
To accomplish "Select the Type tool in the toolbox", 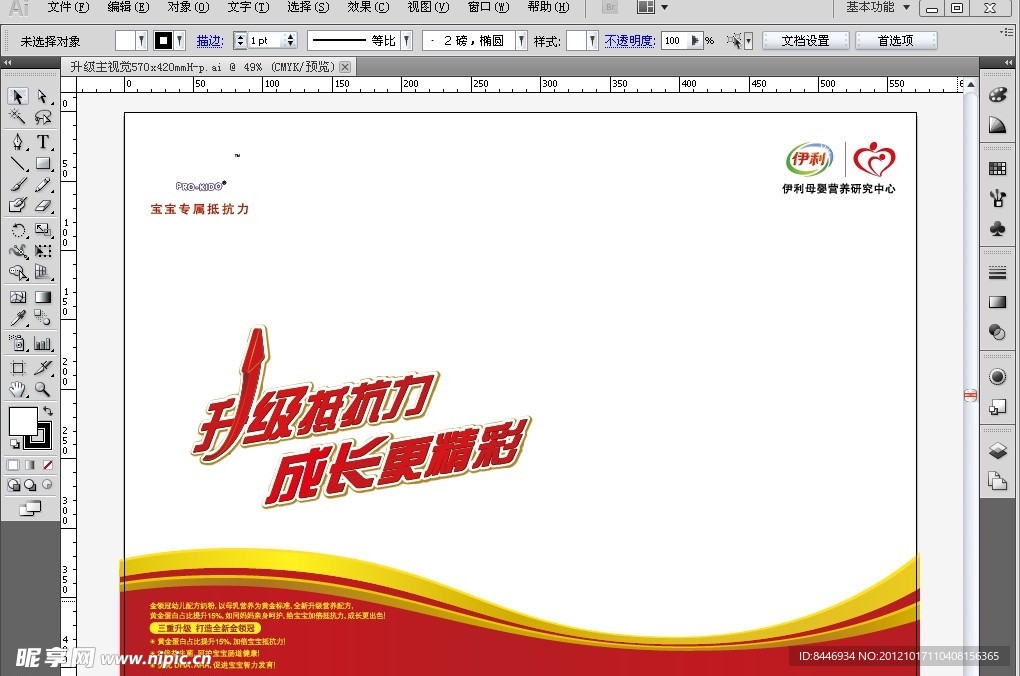I will tap(43, 141).
